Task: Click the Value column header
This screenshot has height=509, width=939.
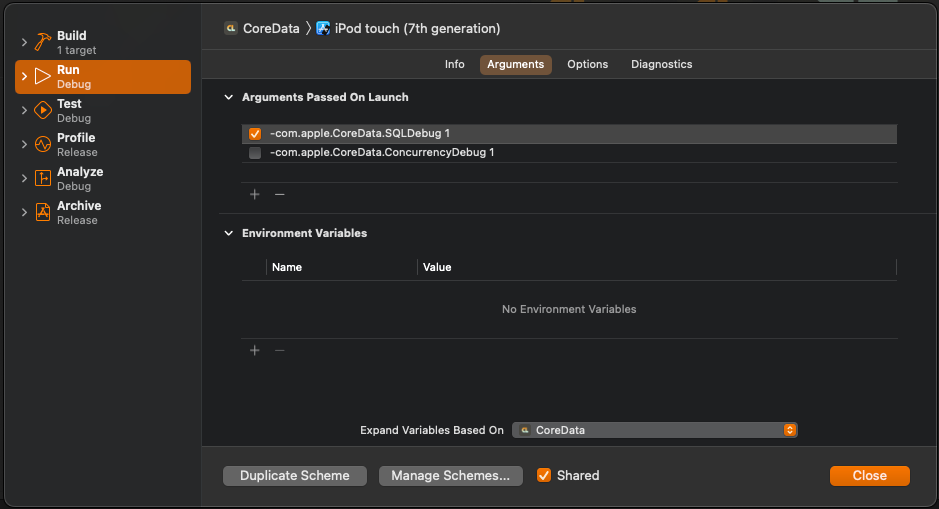Action: coord(437,267)
